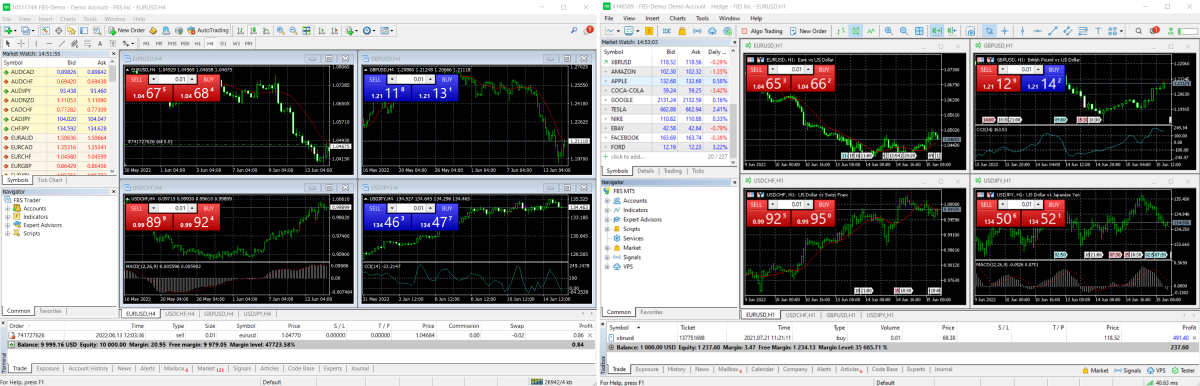Viewport: 1200px width, 386px height.
Task: Click BUY on the MT4 EURUSD,H4 chart panel
Action: 209,79
